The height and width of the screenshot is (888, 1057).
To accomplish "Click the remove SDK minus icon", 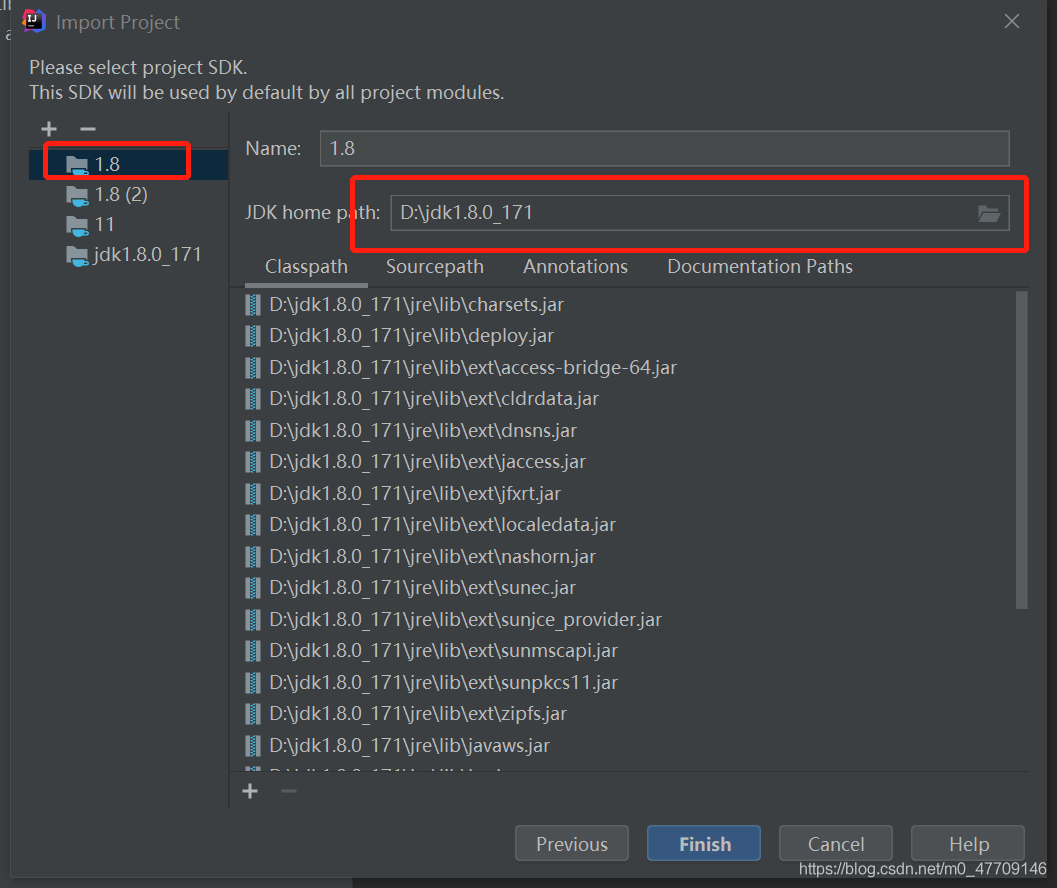I will point(88,129).
